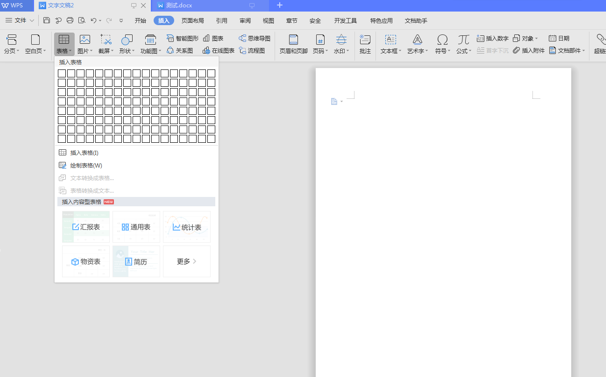Expand the 文件 file menu chevron

32,20
